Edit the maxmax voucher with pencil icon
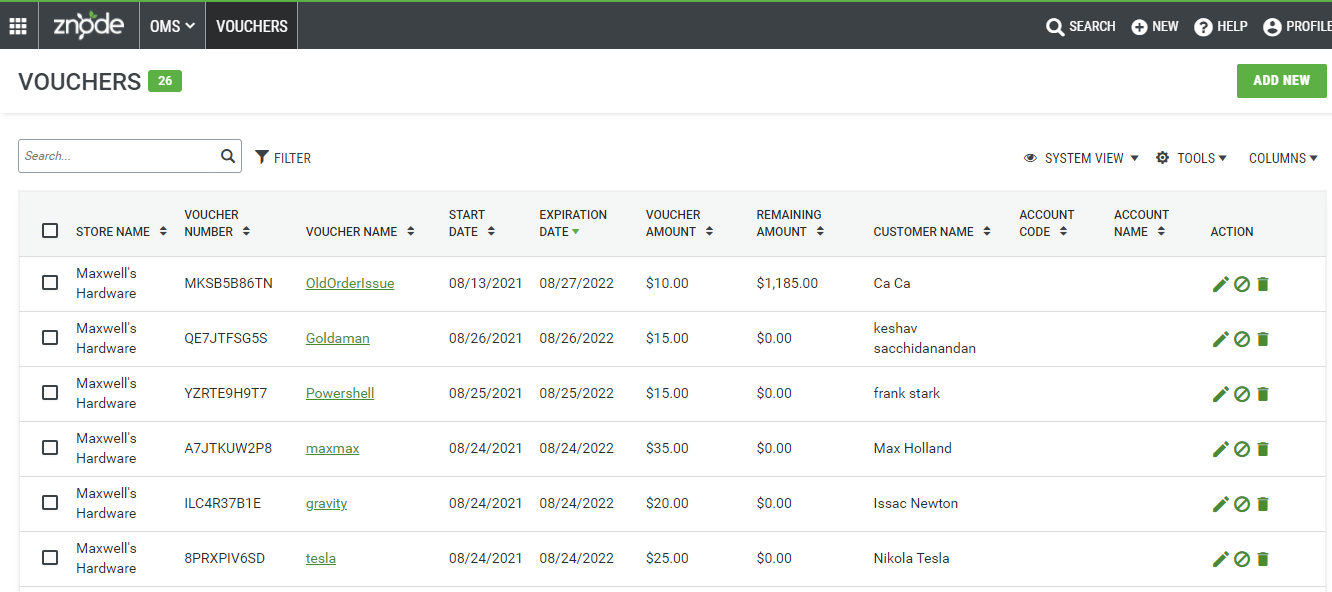The height and width of the screenshot is (592, 1332). coord(1220,449)
